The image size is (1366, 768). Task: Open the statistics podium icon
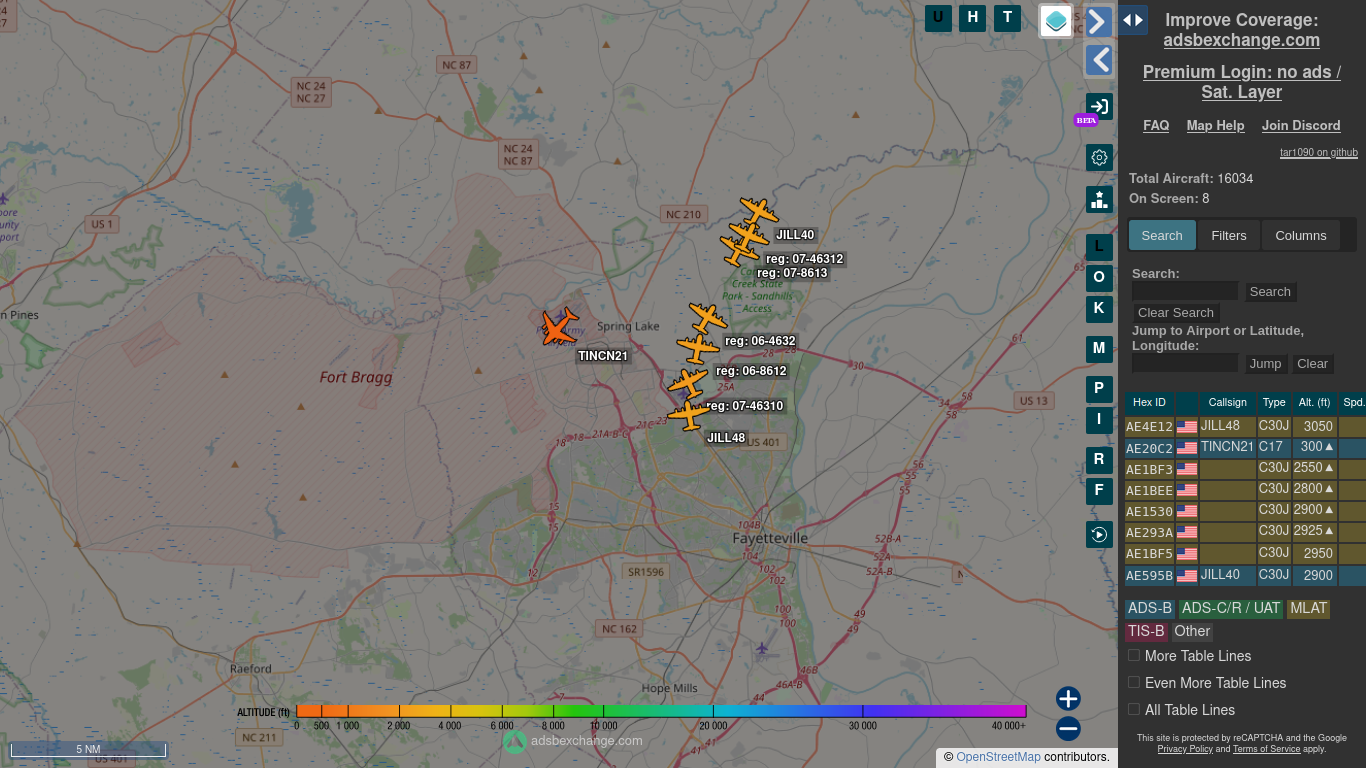tap(1099, 199)
